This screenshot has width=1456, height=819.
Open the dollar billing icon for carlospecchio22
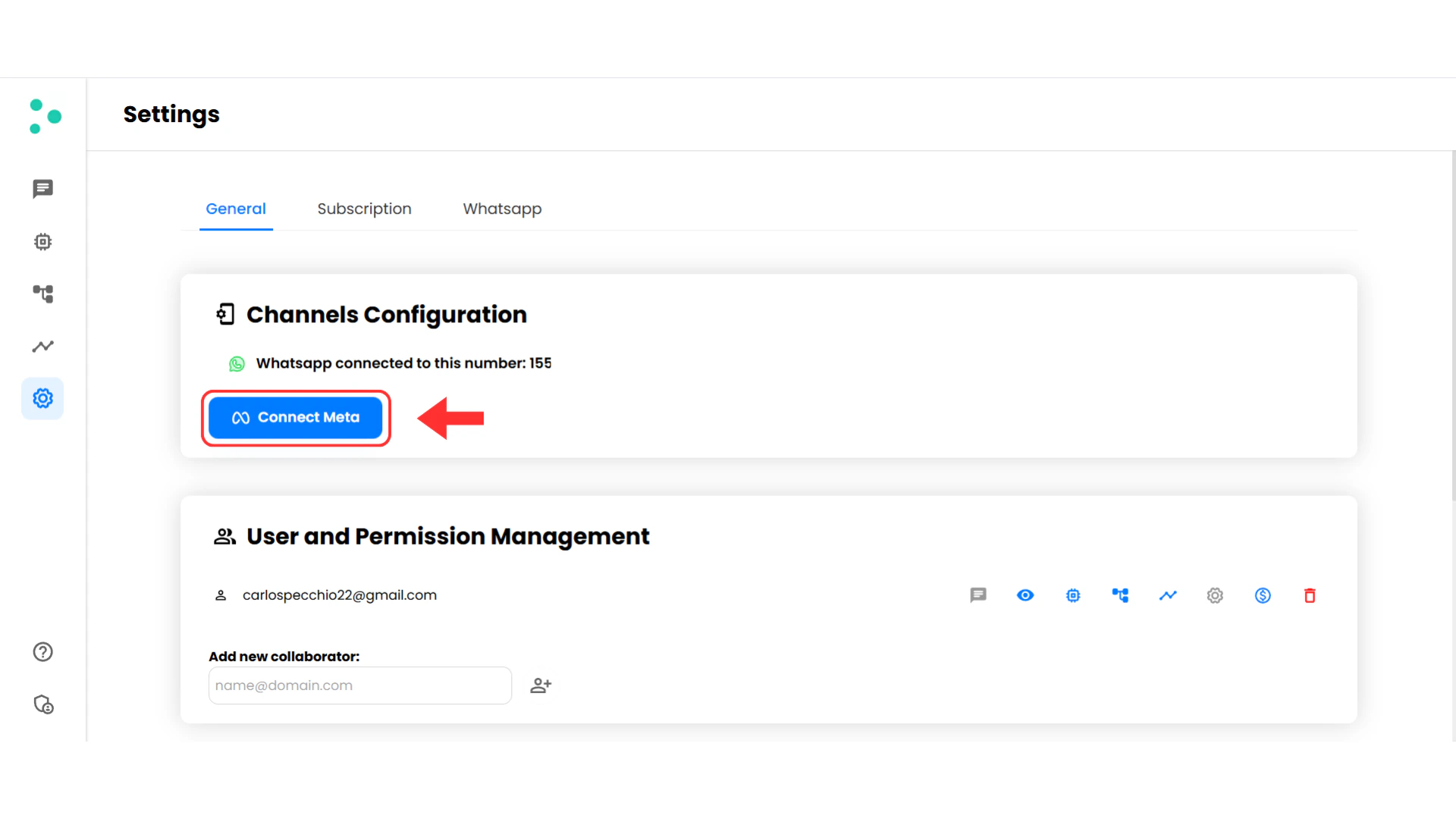coord(1263,595)
